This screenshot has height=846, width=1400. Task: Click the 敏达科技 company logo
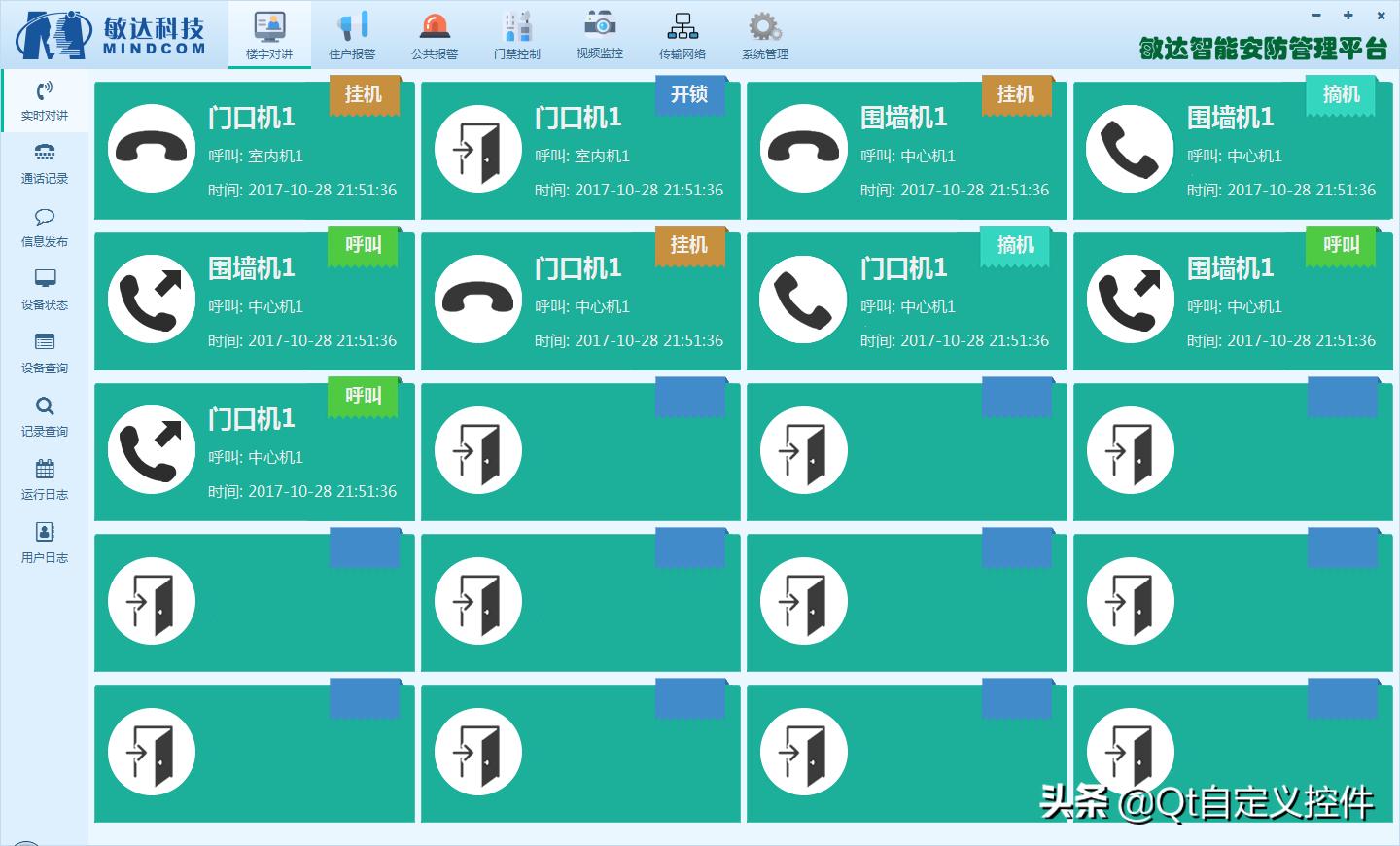point(112,34)
